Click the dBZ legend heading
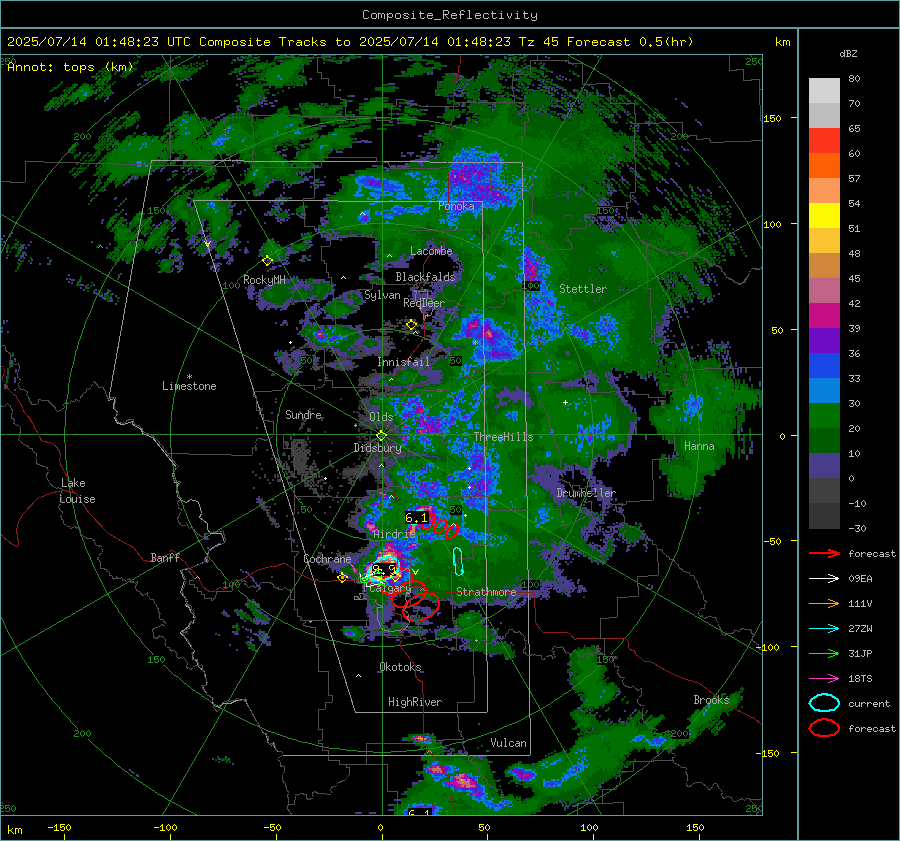900x841 pixels. coord(848,53)
